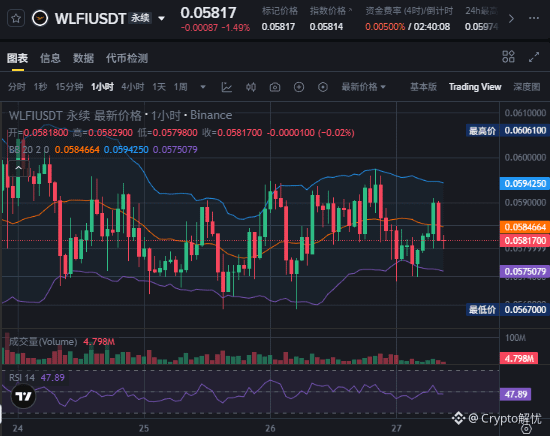550x436 pixels.
Task: Click the circled plus icon in toolbar
Action: 299,87
